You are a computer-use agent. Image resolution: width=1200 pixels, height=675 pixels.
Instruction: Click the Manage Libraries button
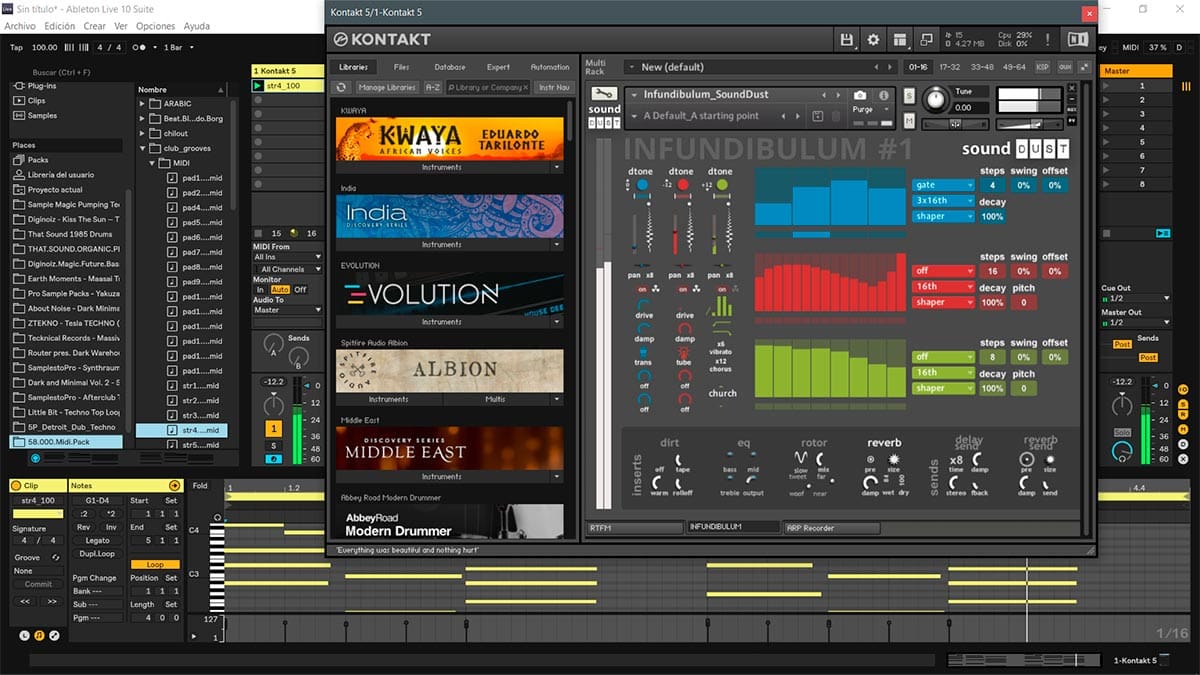[387, 88]
